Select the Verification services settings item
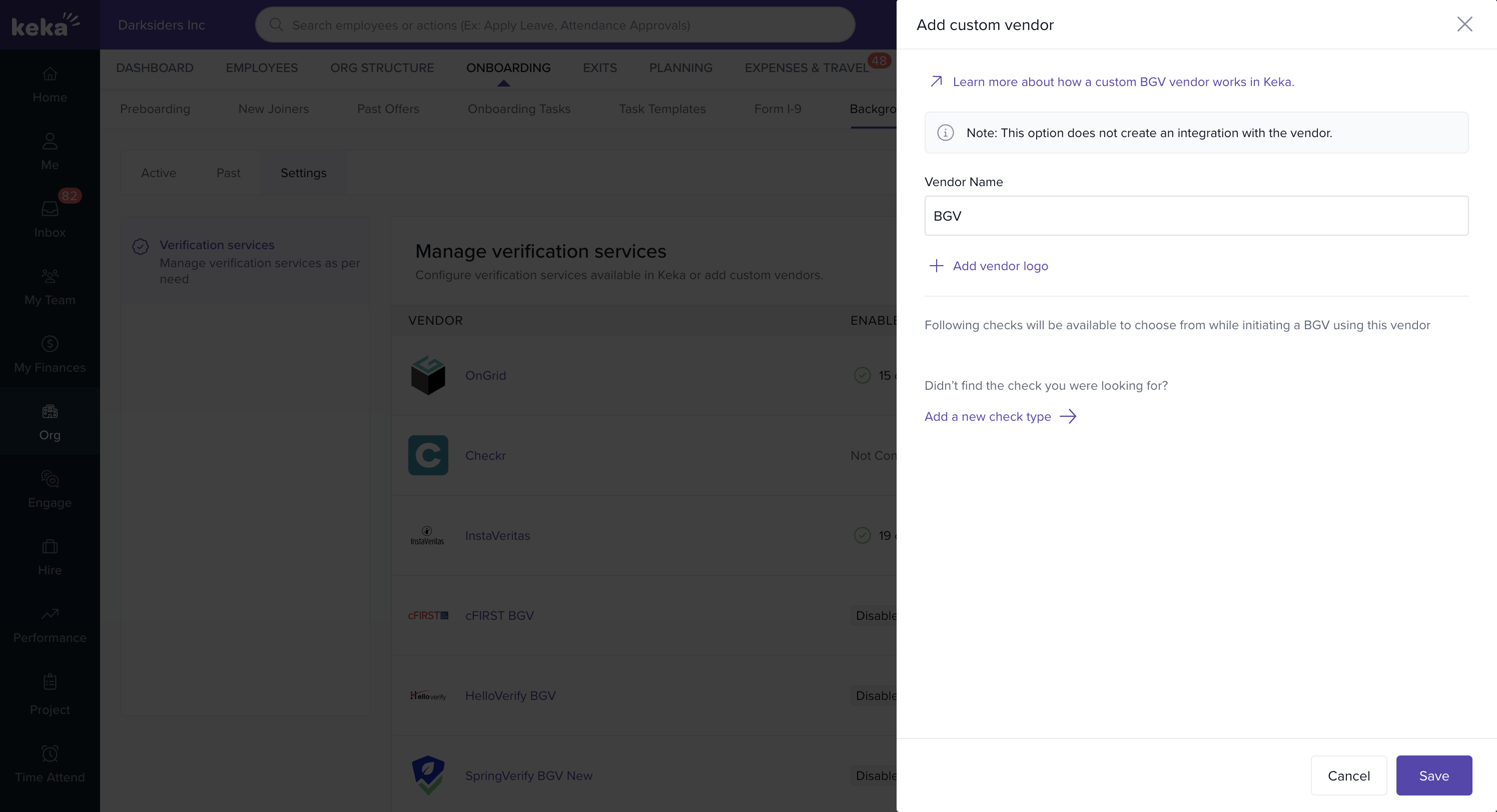The image size is (1497, 812). click(x=217, y=245)
